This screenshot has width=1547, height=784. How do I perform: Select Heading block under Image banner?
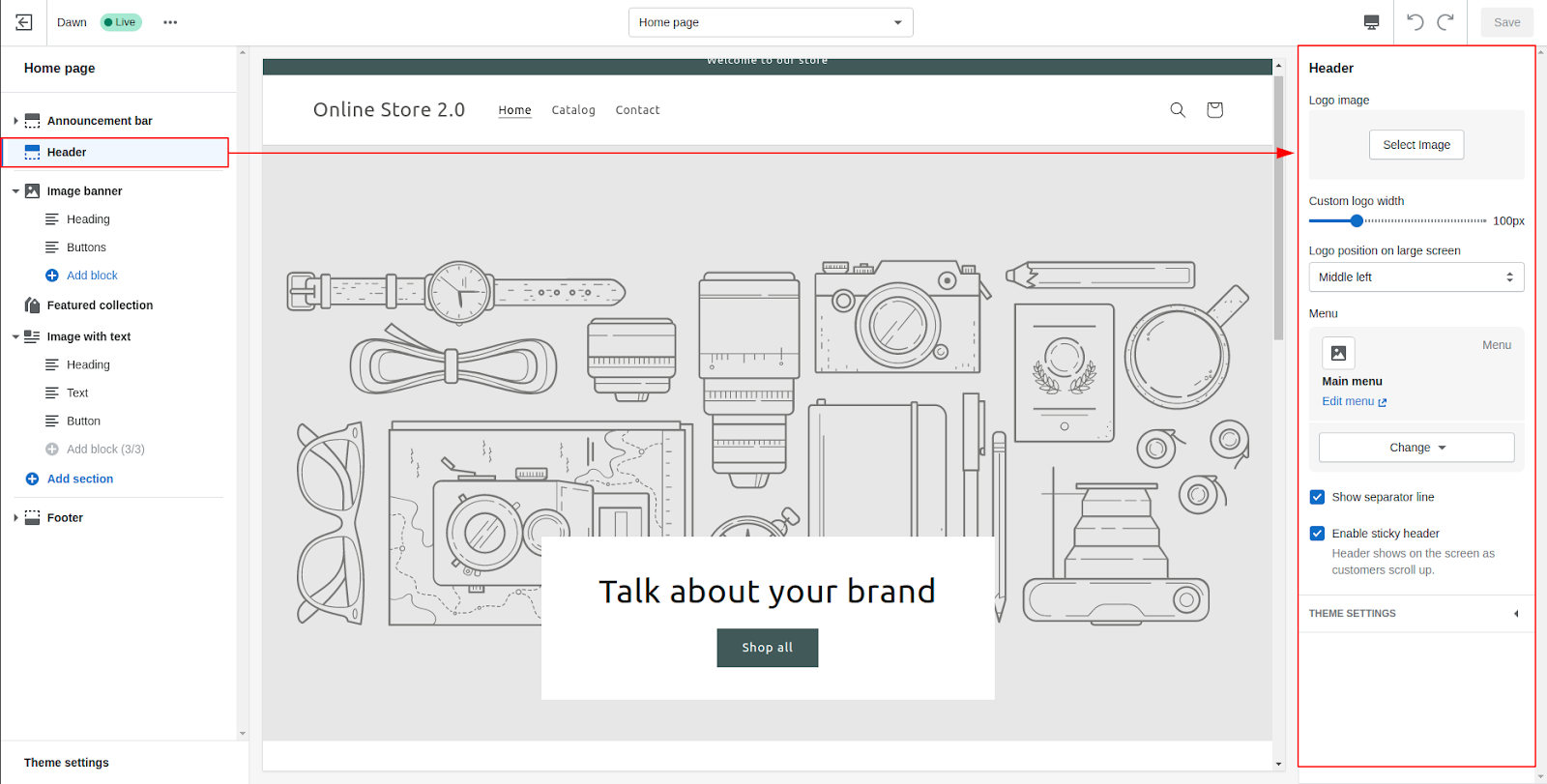(x=88, y=219)
